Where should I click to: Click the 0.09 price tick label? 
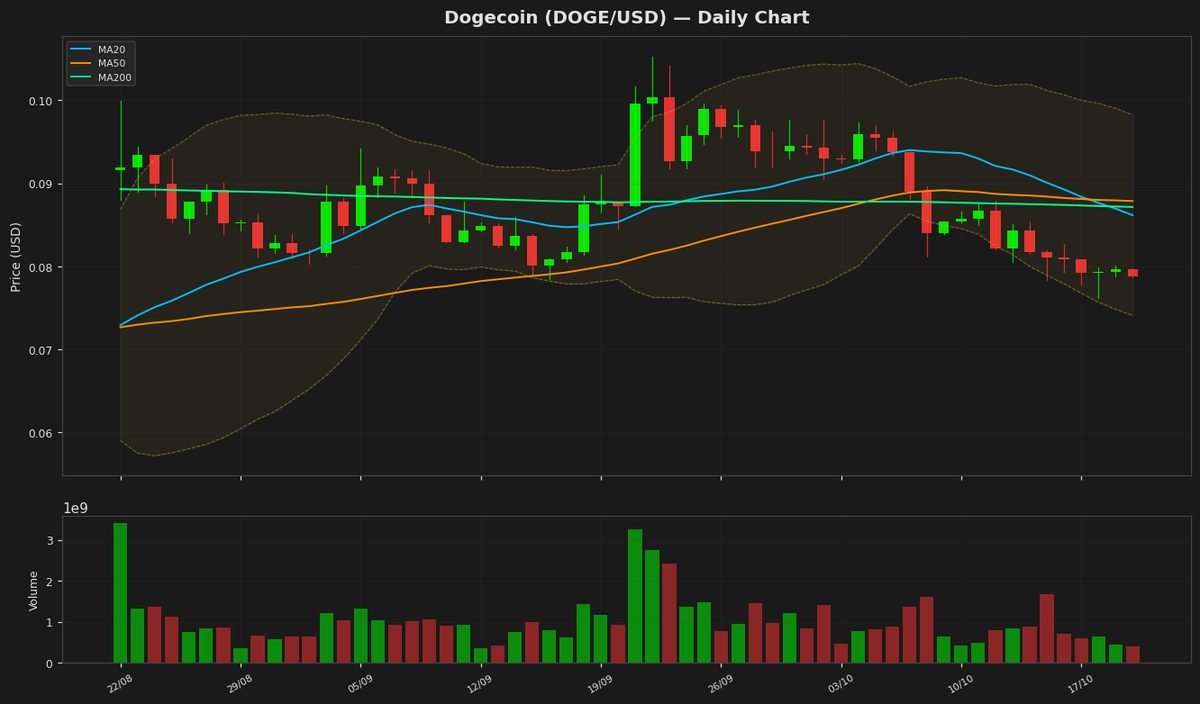pyautogui.click(x=42, y=184)
